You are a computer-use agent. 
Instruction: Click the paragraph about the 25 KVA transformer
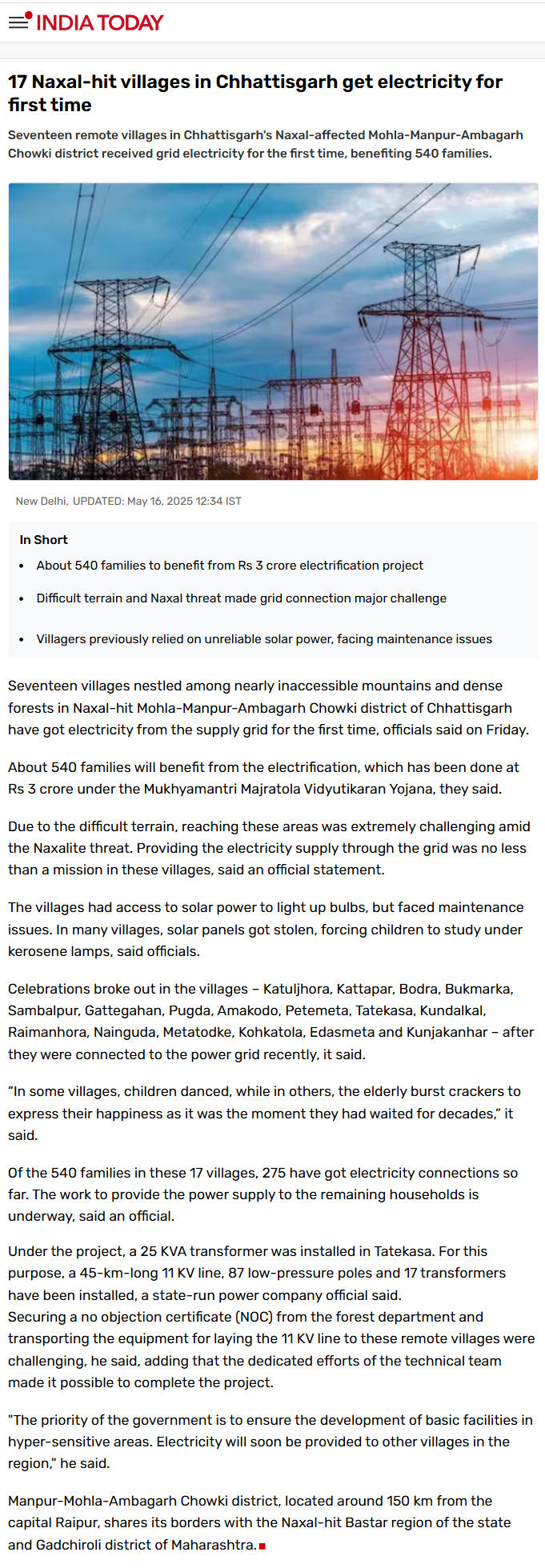point(256,1273)
